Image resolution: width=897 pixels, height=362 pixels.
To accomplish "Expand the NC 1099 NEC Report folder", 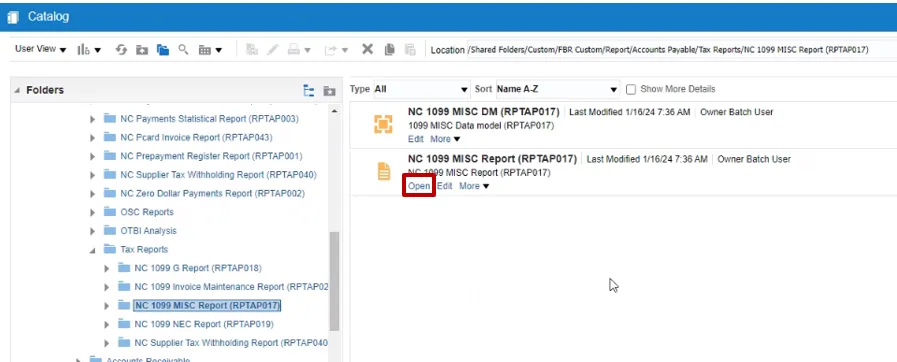I will coord(106,325).
